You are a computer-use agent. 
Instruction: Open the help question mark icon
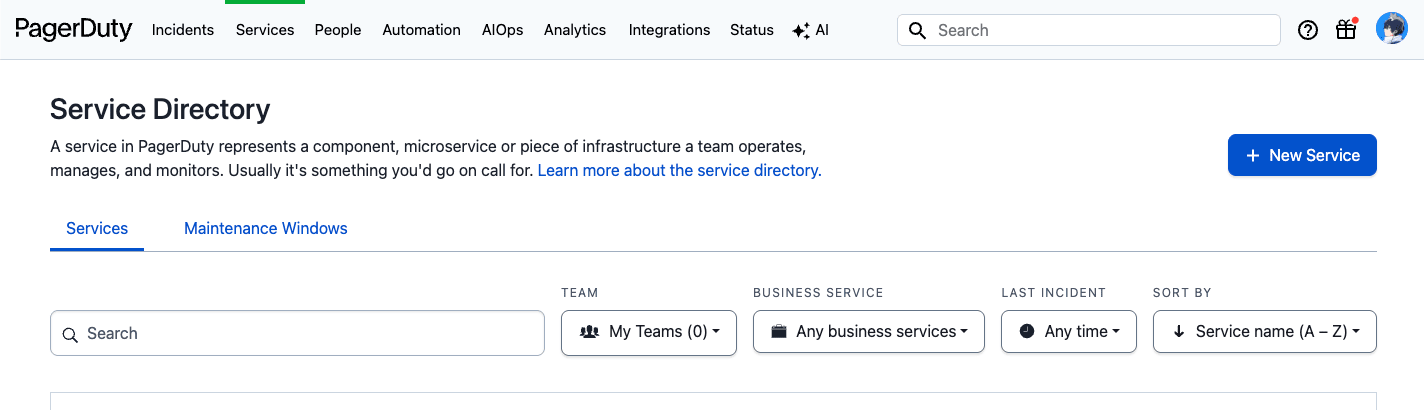[x=1308, y=30]
